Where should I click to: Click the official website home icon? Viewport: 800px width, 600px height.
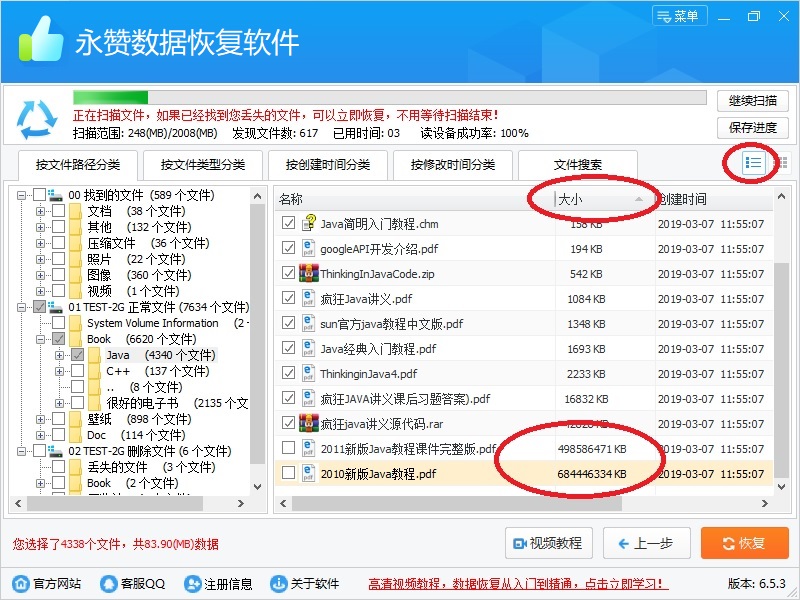pos(20,584)
